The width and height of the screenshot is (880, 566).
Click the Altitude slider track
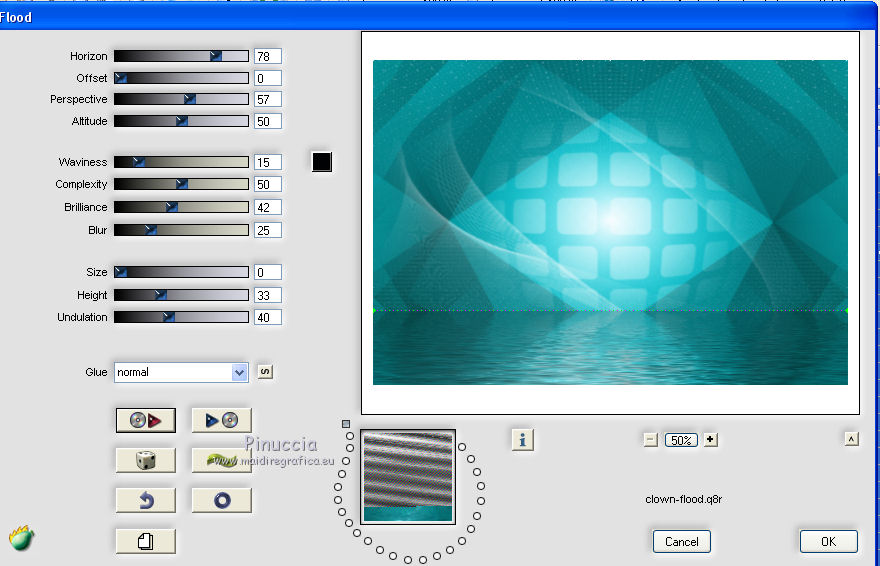click(x=181, y=121)
